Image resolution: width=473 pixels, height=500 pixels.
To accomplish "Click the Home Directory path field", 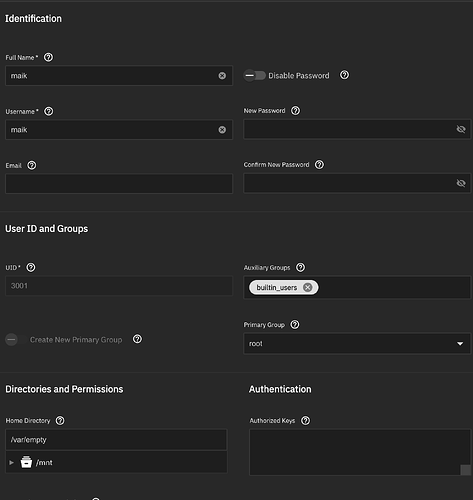I will pos(116,440).
